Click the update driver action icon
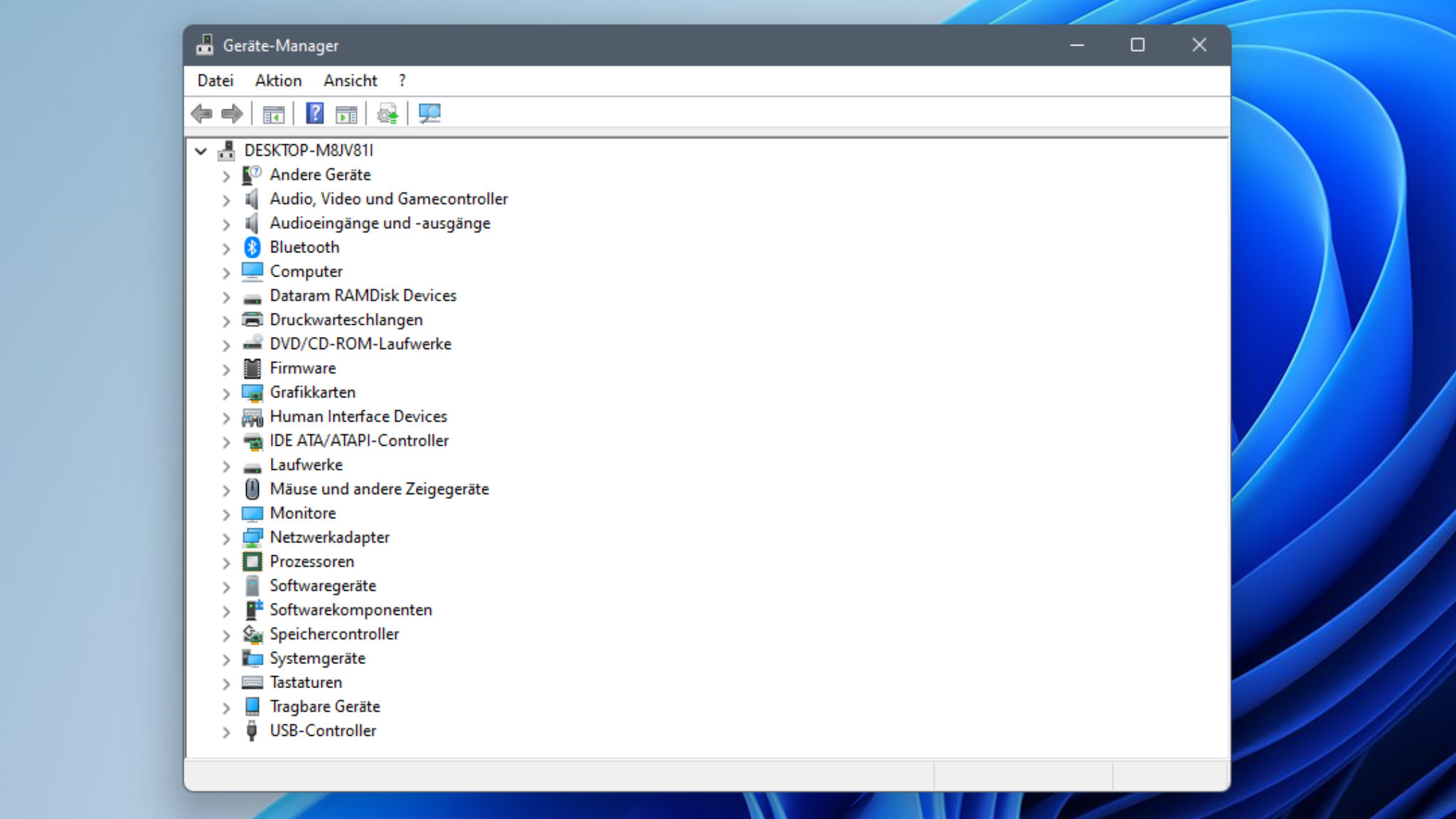The width and height of the screenshot is (1456, 819). [x=388, y=113]
